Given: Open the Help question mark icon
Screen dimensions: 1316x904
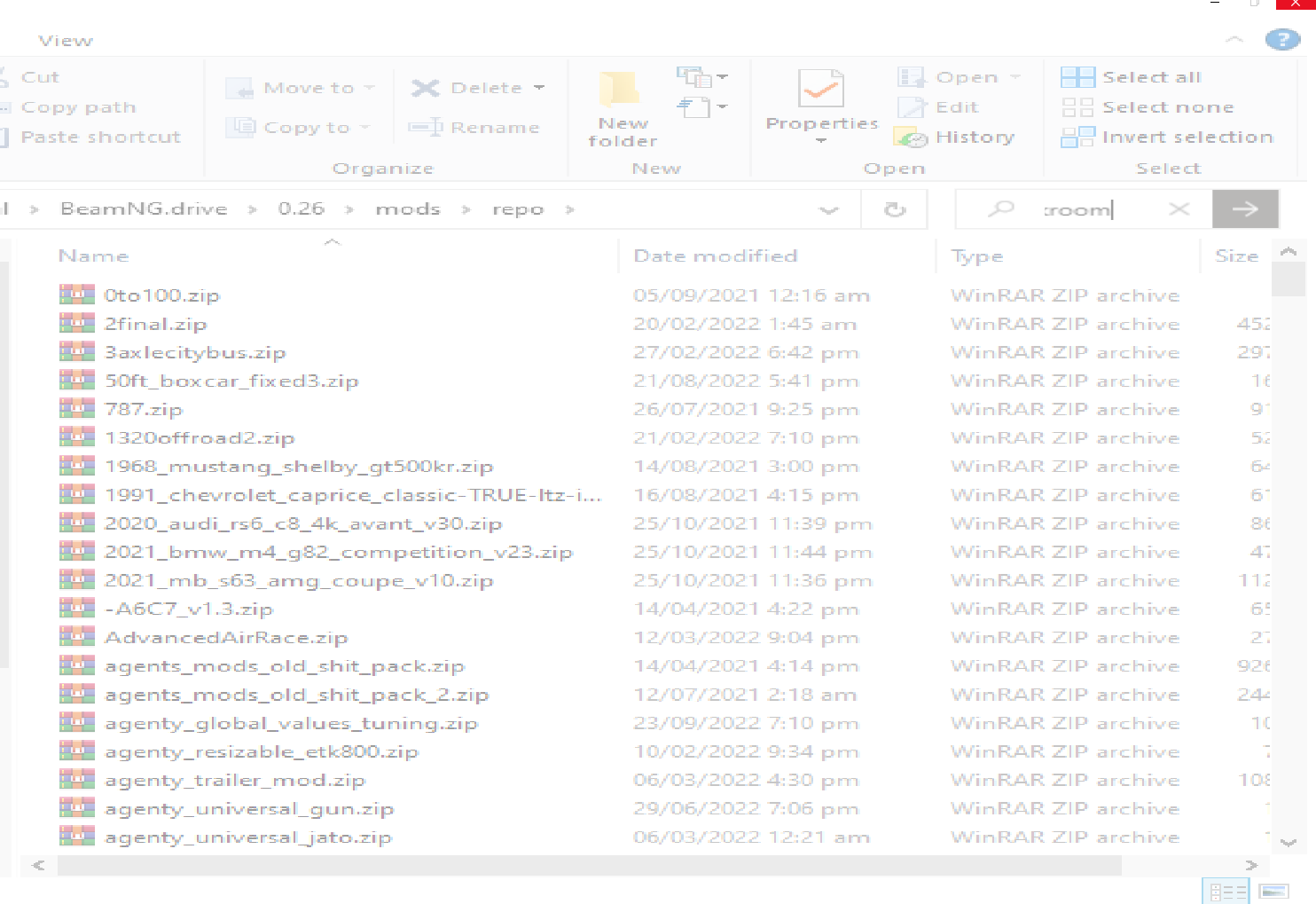Looking at the screenshot, I should pos(1282,39).
